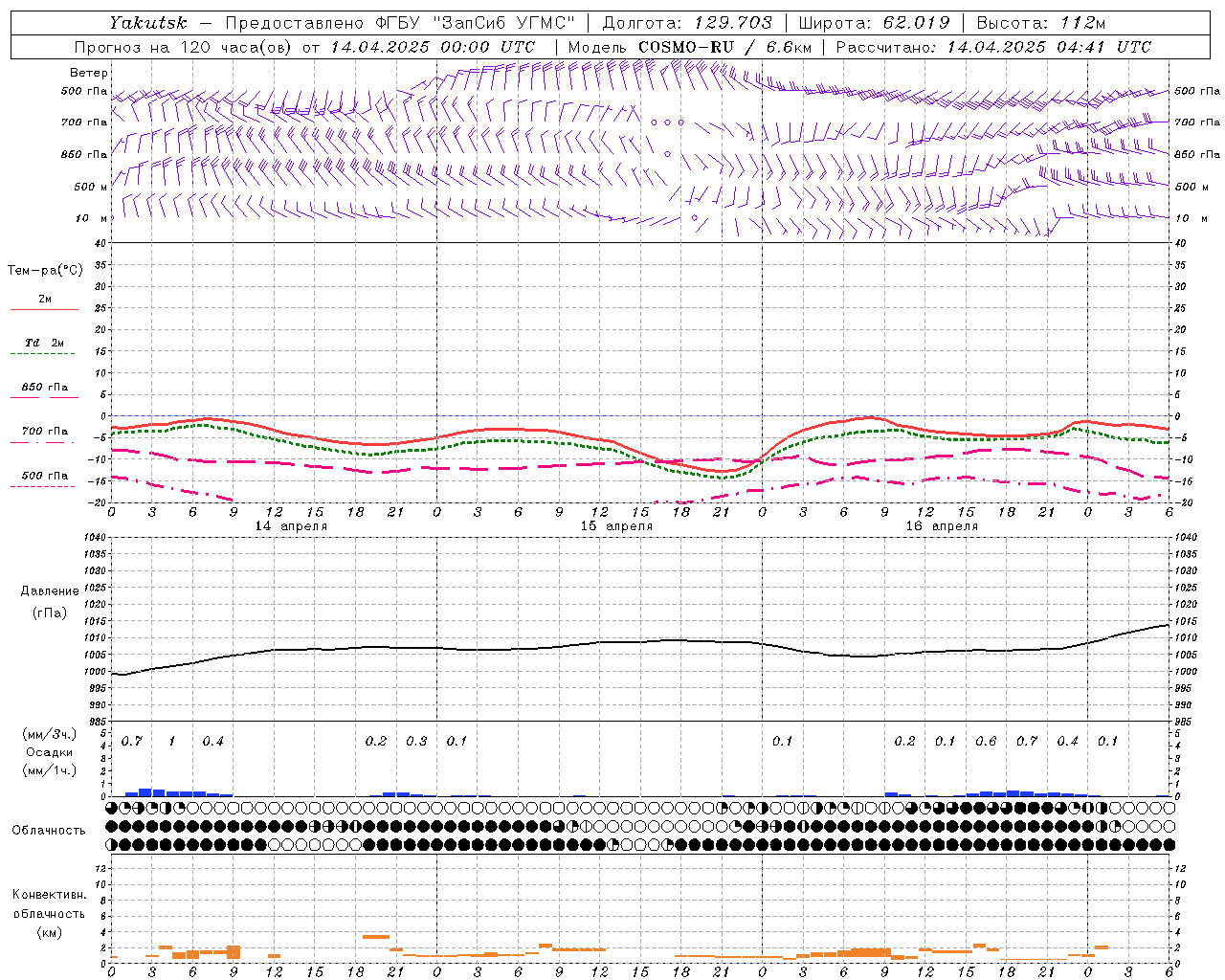Click the '1' precipitation amount value

pos(171,742)
